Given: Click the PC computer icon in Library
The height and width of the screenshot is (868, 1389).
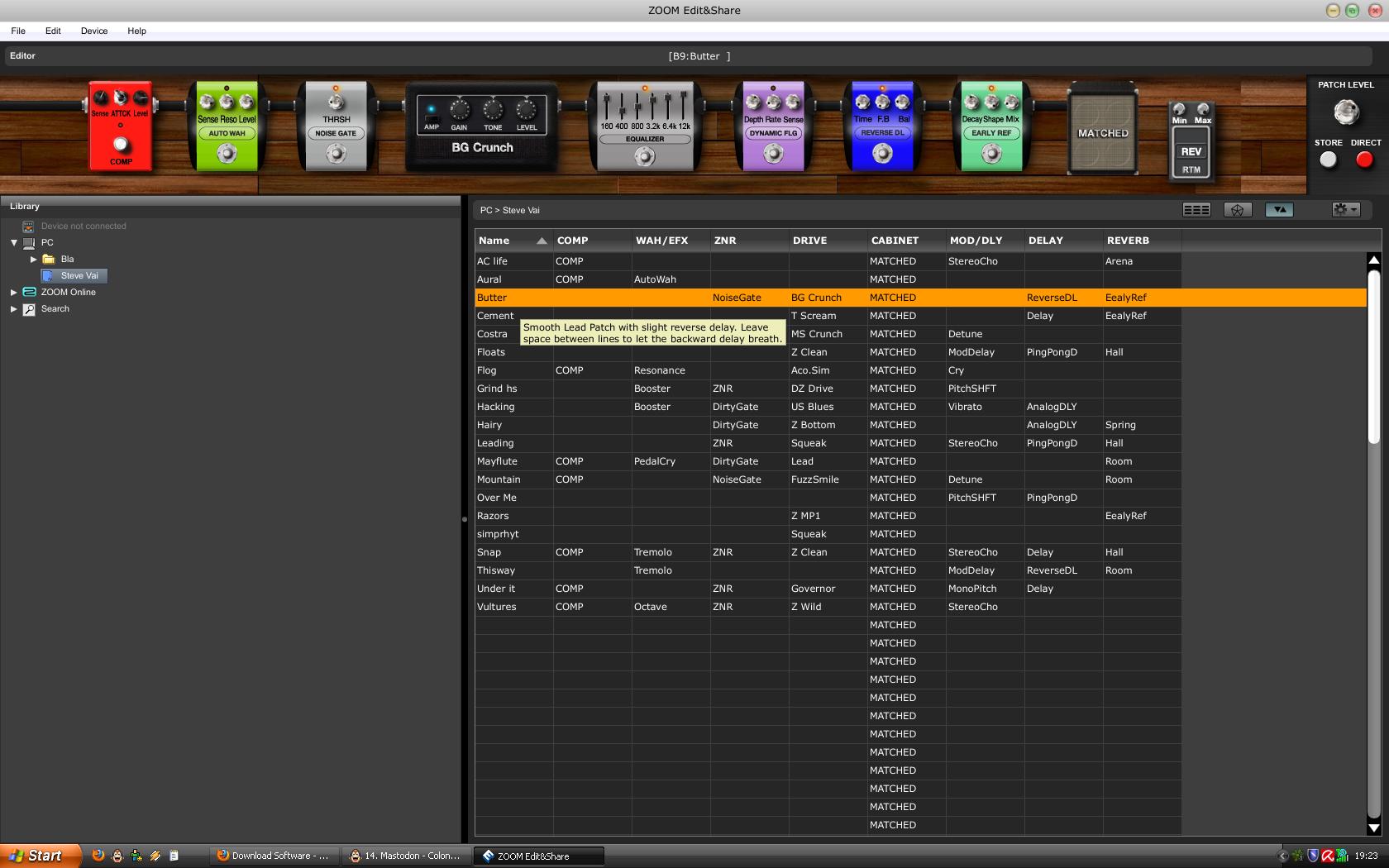Looking at the screenshot, I should pyautogui.click(x=29, y=243).
